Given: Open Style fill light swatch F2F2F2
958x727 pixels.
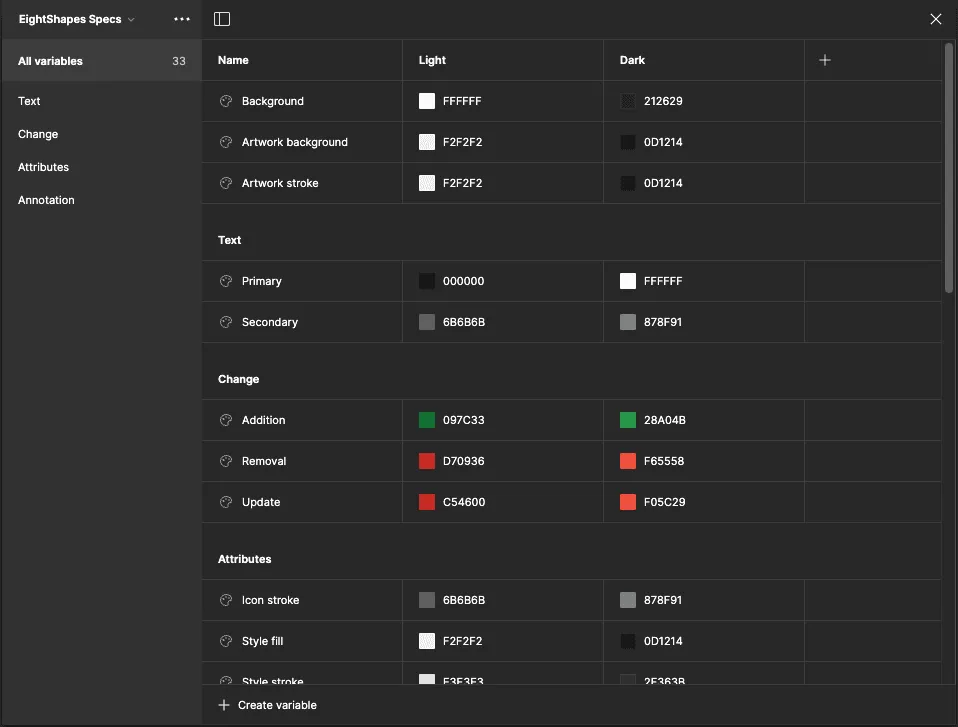Looking at the screenshot, I should click(x=426, y=641).
